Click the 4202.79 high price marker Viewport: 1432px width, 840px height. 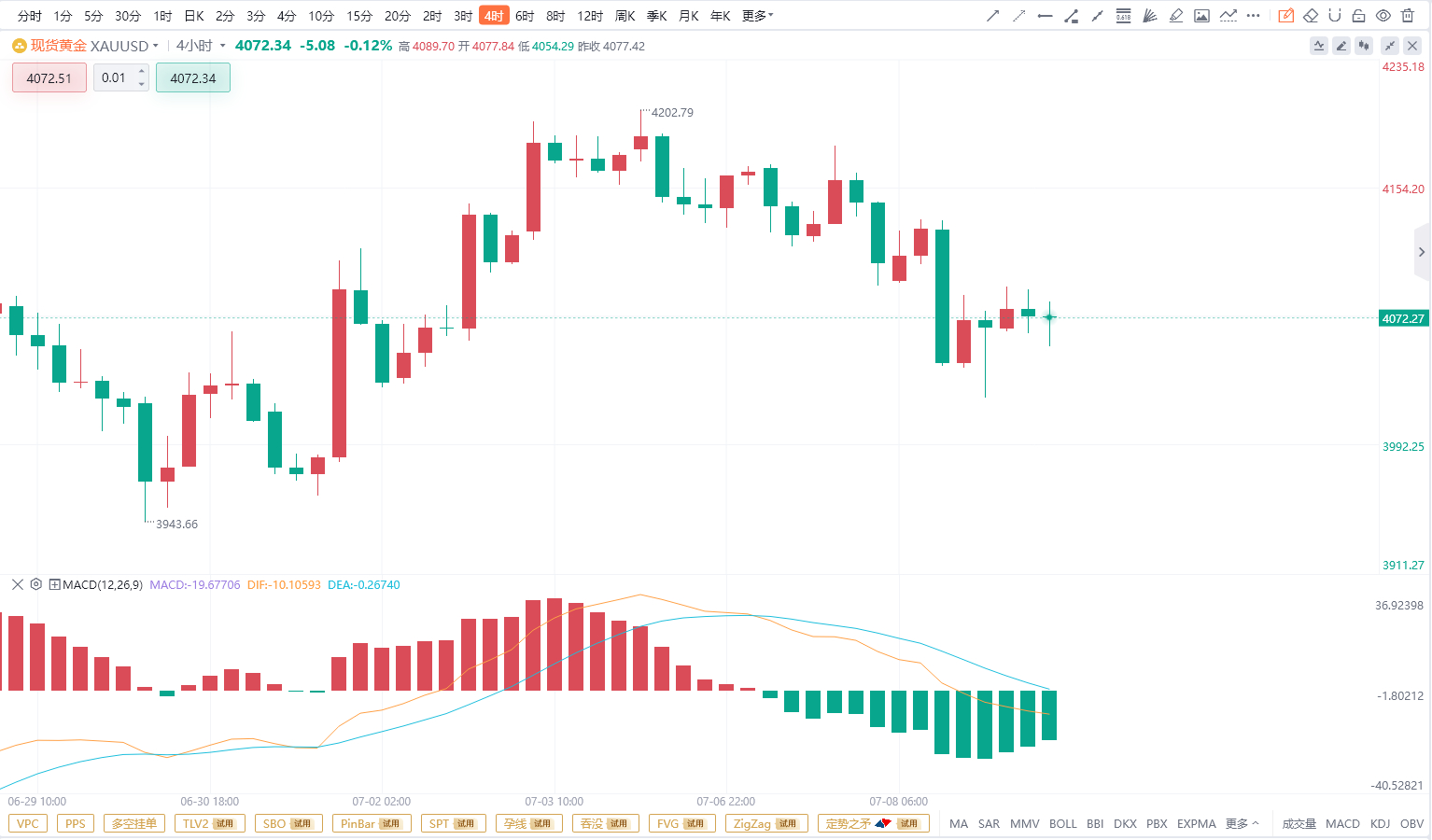click(x=672, y=112)
